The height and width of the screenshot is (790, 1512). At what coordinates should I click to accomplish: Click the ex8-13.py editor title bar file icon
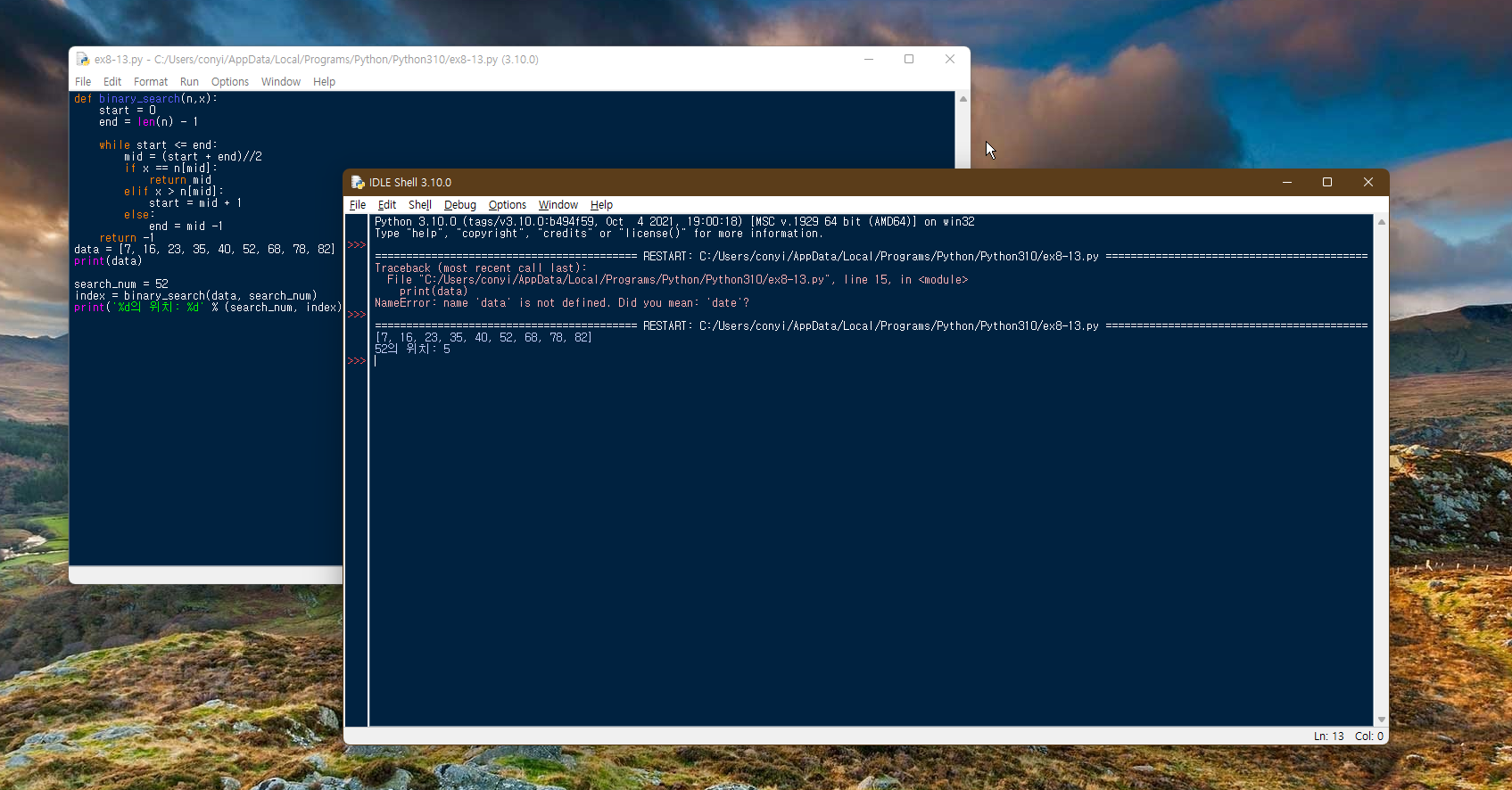click(83, 60)
